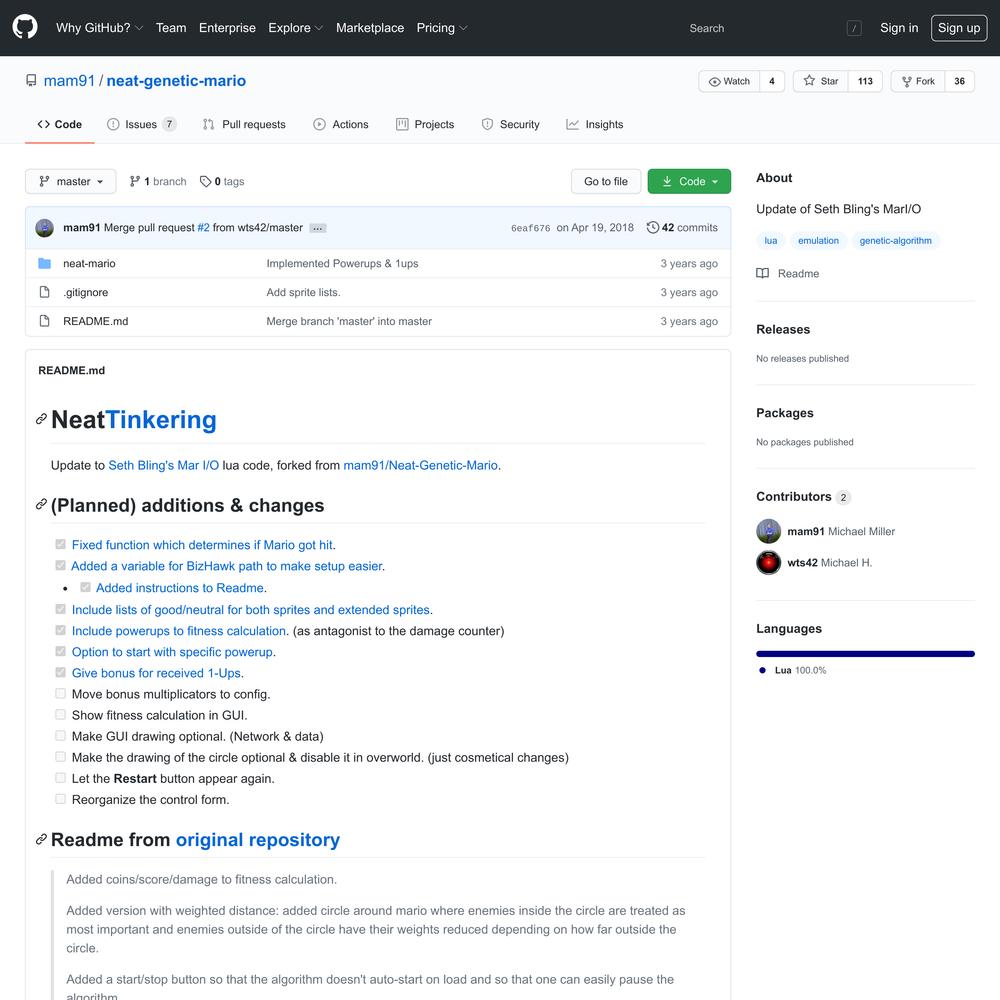Image resolution: width=1000 pixels, height=1000 pixels.
Task: Click the Go to file button
Action: click(x=605, y=181)
